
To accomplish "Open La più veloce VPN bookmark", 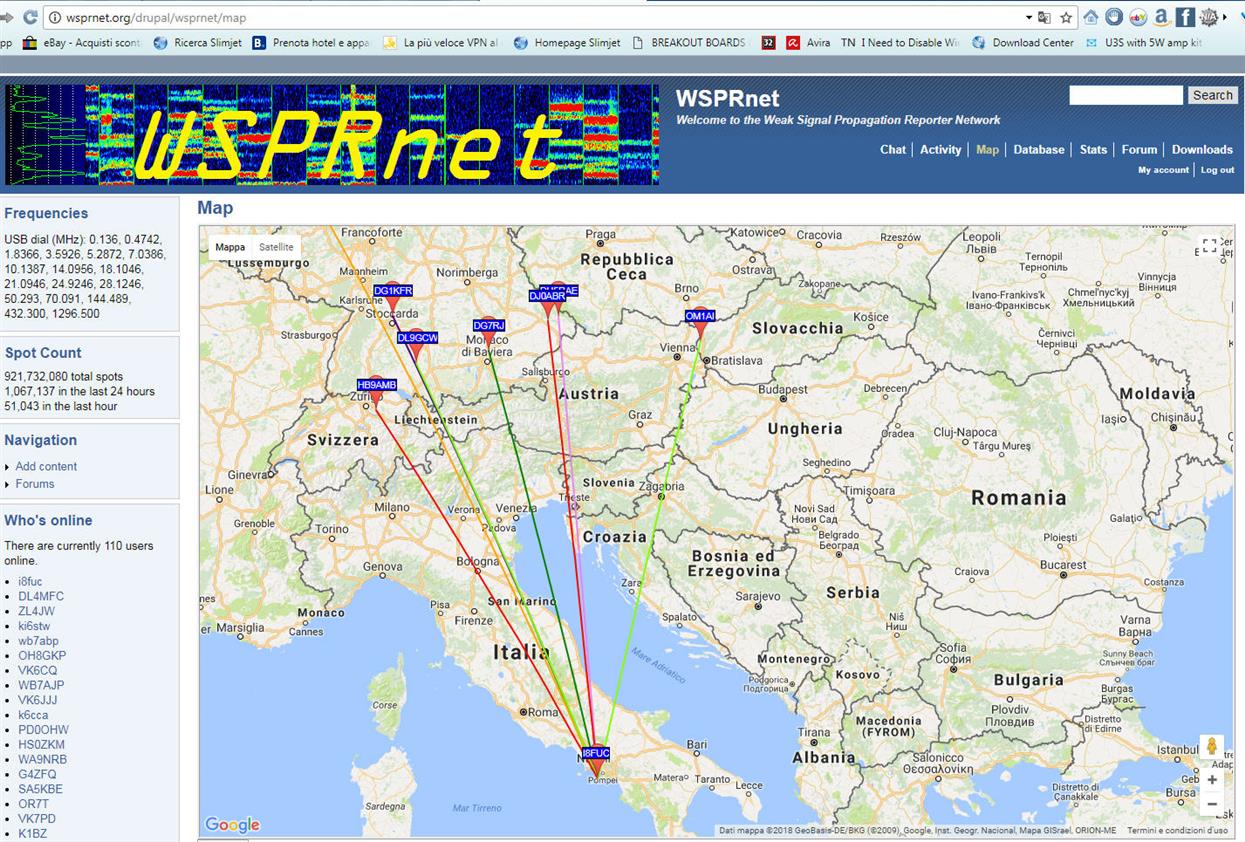I will coord(441,43).
